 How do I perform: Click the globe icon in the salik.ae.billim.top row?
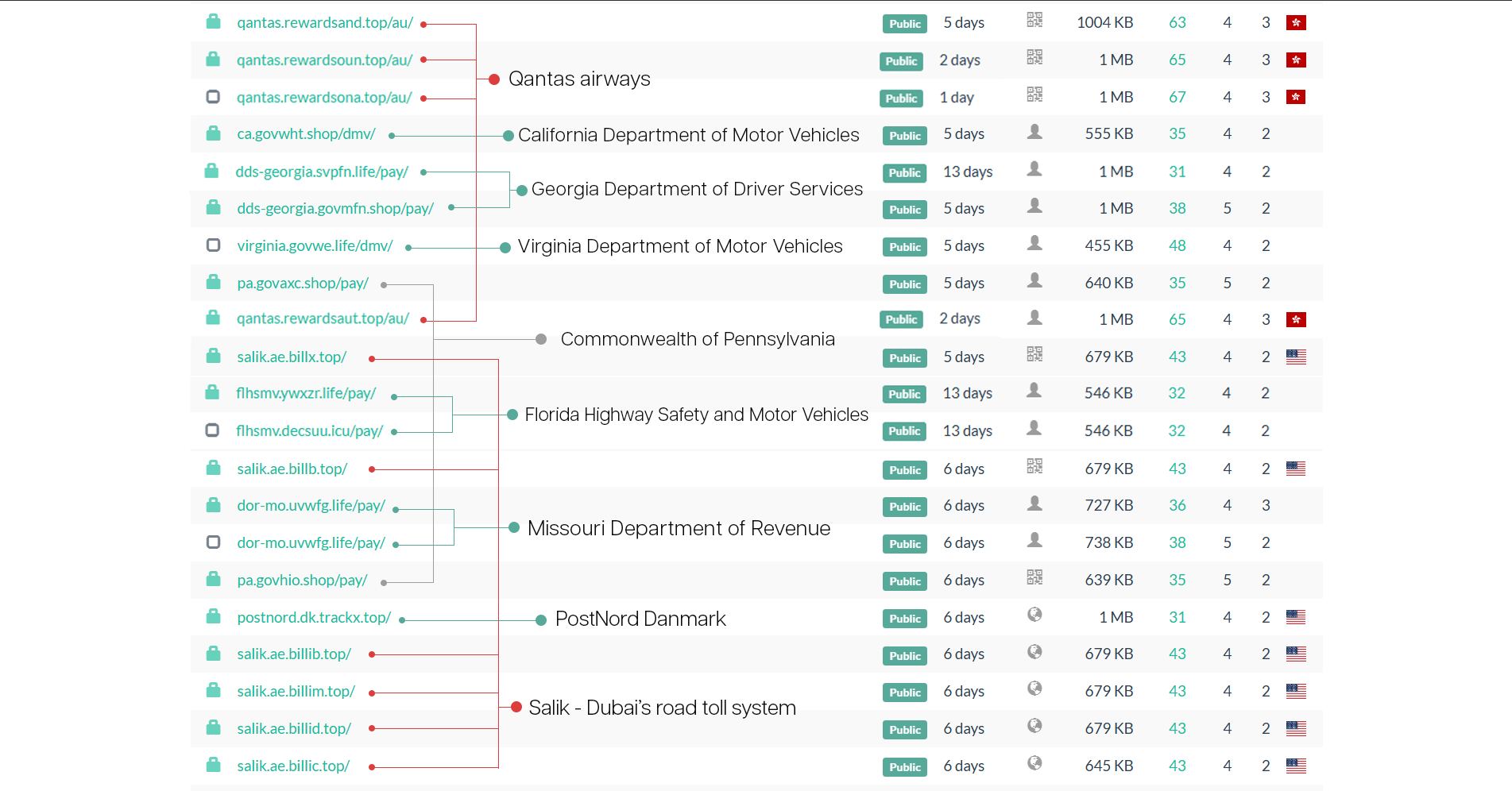(1034, 689)
